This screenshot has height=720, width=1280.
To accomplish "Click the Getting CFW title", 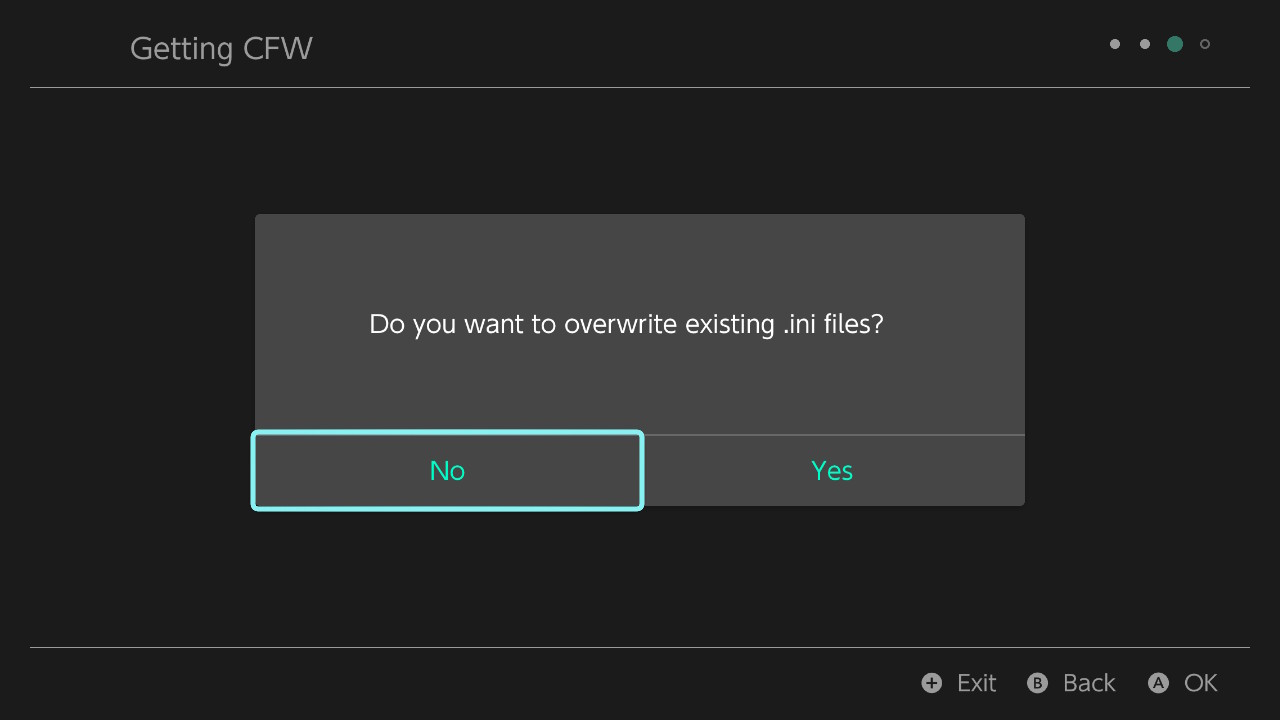I will pyautogui.click(x=221, y=48).
